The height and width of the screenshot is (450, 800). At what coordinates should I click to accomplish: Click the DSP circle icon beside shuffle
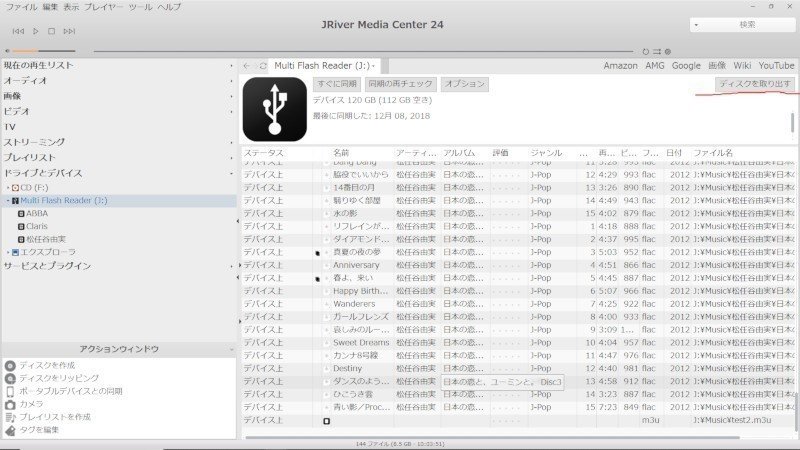(667, 52)
